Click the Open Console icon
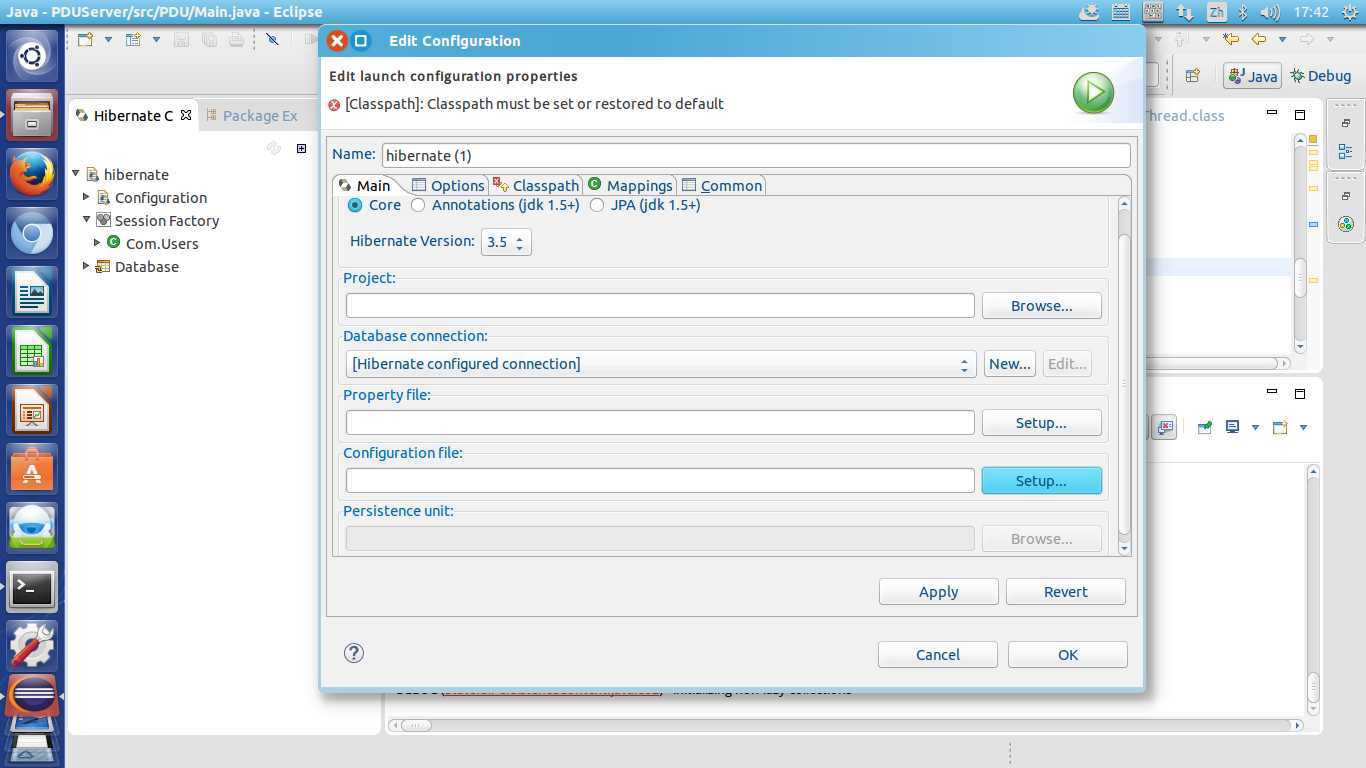The width and height of the screenshot is (1366, 768). coord(1280,427)
